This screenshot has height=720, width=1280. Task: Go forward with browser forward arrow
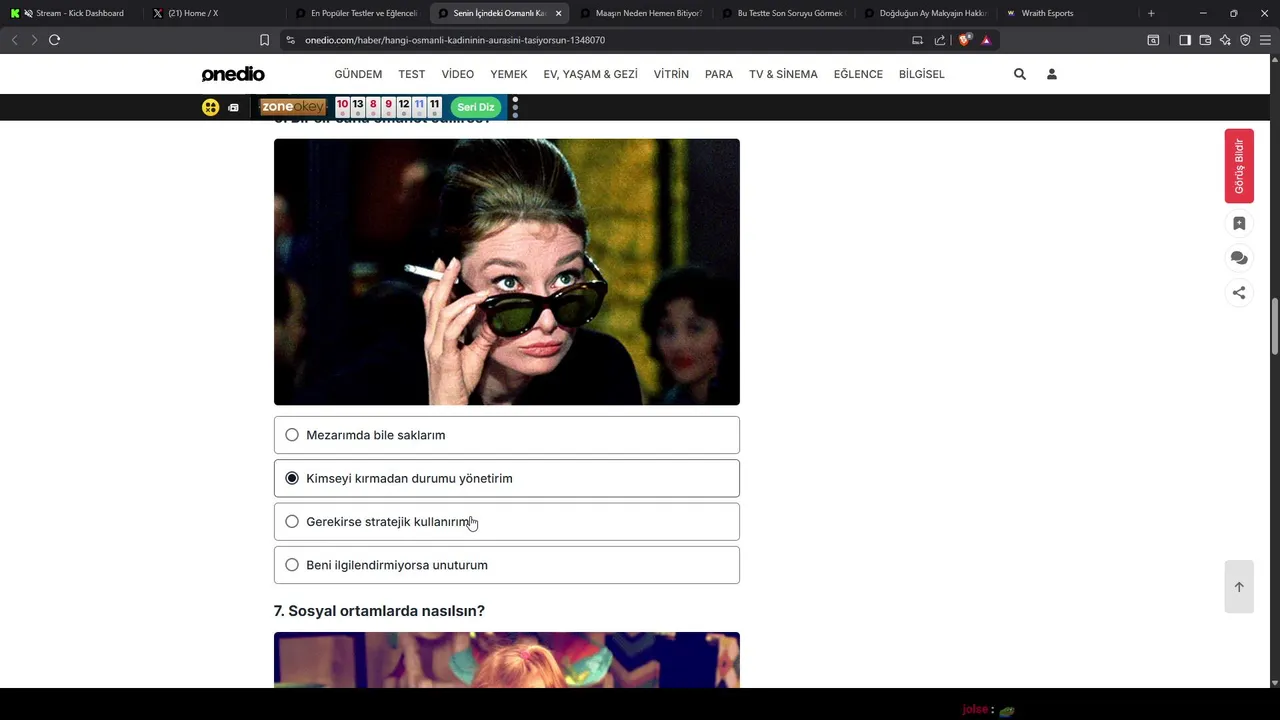[x=34, y=40]
